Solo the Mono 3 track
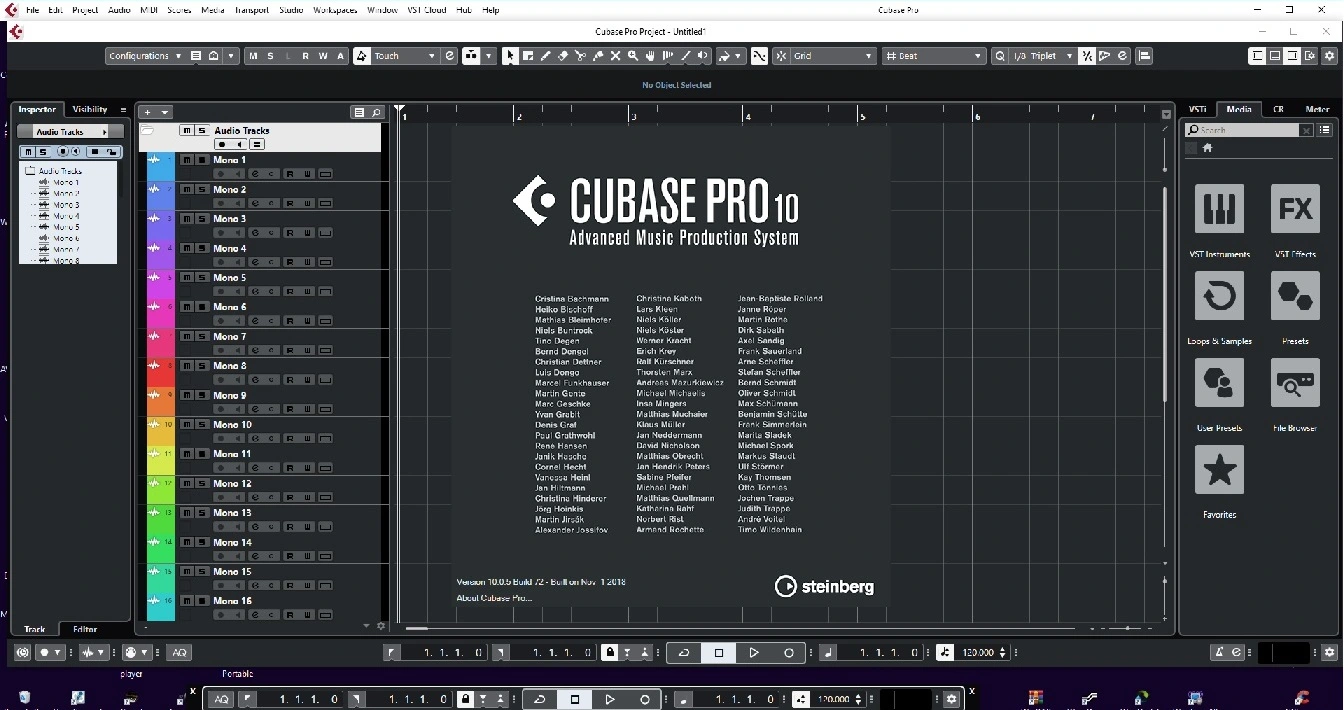Screen dimensions: 1344x710 (201, 219)
